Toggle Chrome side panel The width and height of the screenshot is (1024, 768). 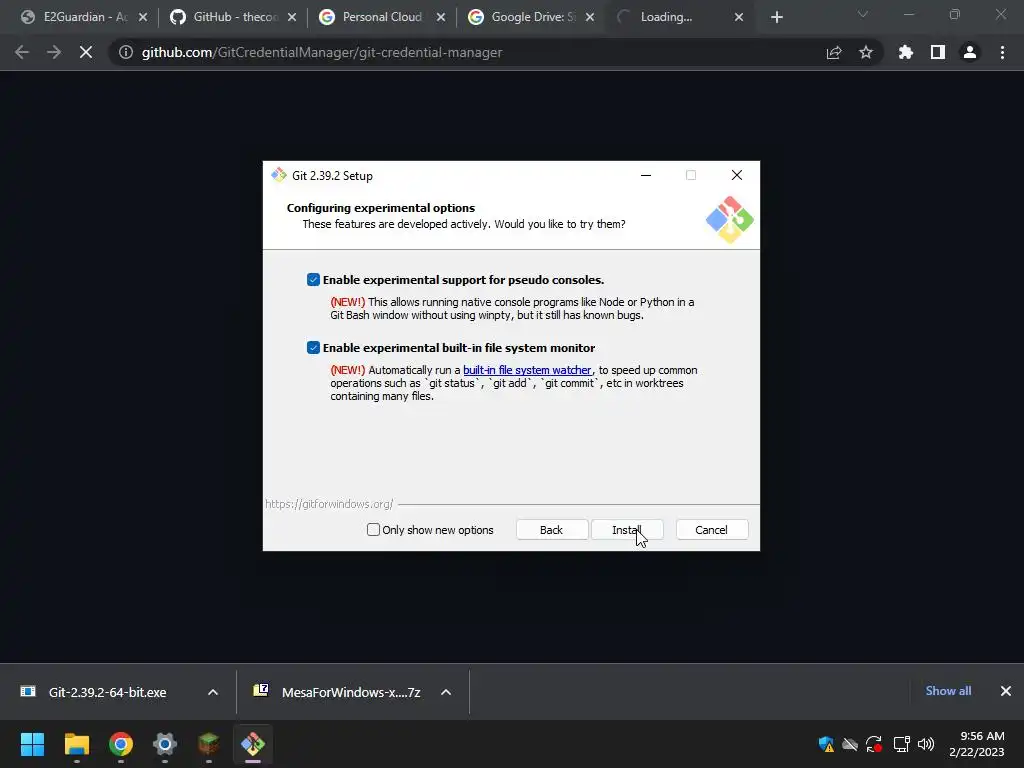pos(938,52)
